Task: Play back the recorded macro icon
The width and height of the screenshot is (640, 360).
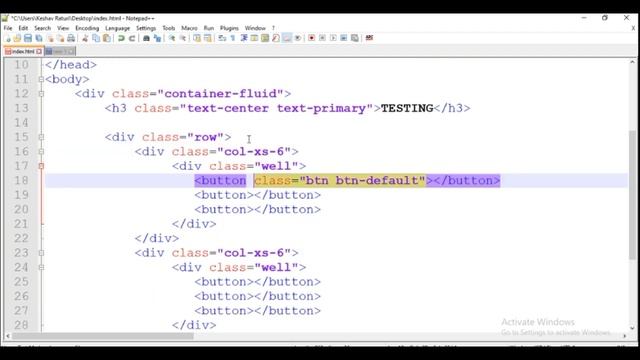Action: 333,38
